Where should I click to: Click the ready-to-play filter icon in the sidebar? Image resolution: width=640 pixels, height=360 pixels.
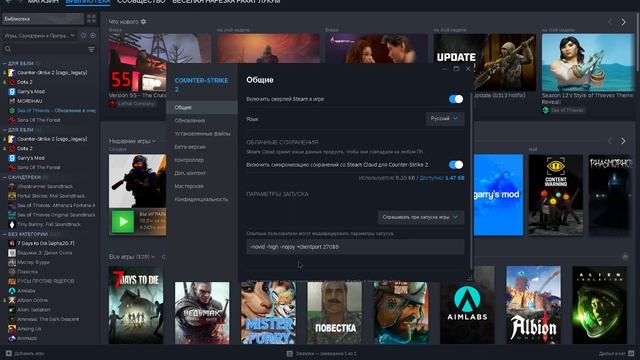point(93,36)
